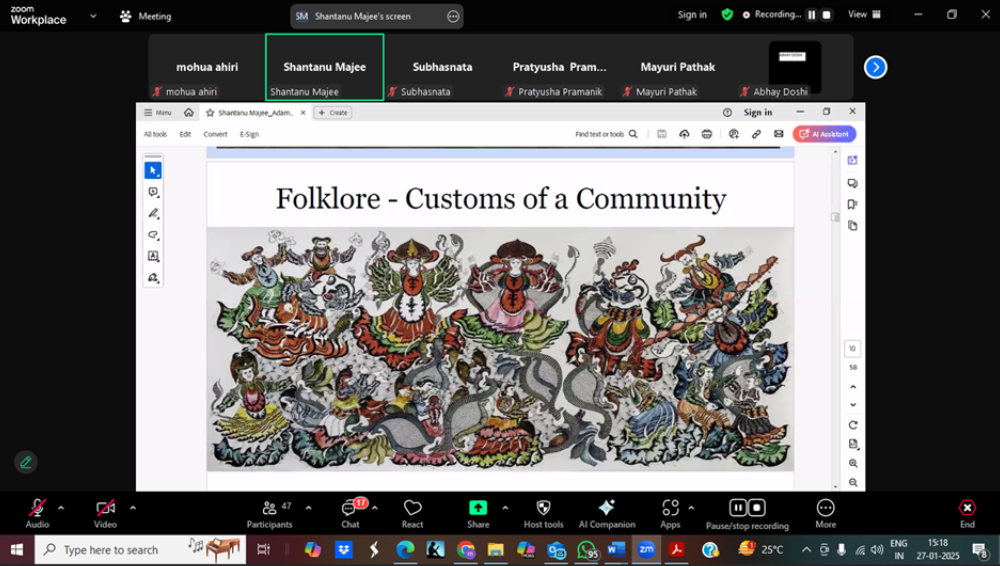Upload document to cloud storage
The image size is (1000, 566).
(x=684, y=134)
